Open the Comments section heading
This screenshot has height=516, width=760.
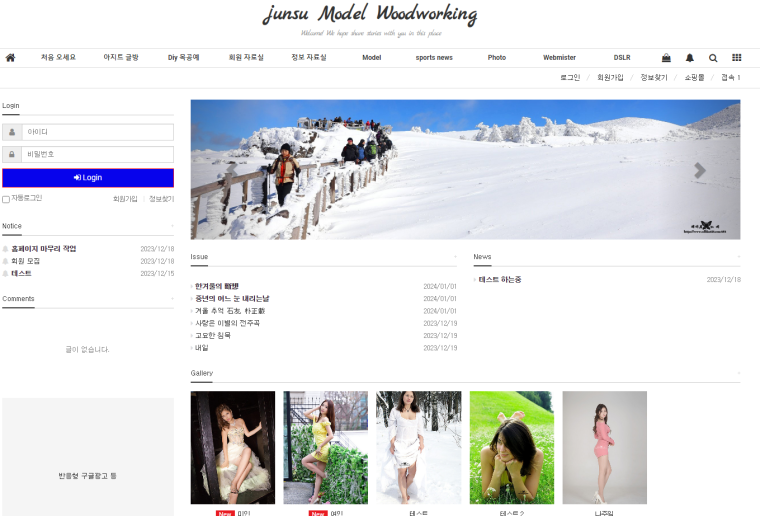[x=18, y=298]
